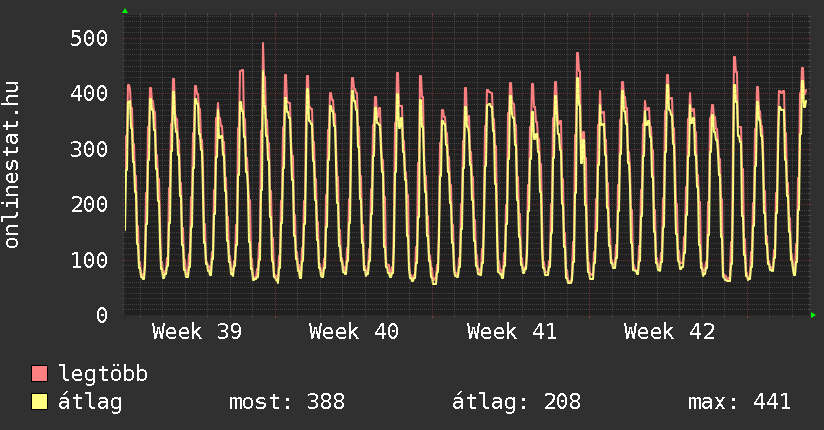Select the Week 41 axis label
The width and height of the screenshot is (824, 430).
(512, 332)
